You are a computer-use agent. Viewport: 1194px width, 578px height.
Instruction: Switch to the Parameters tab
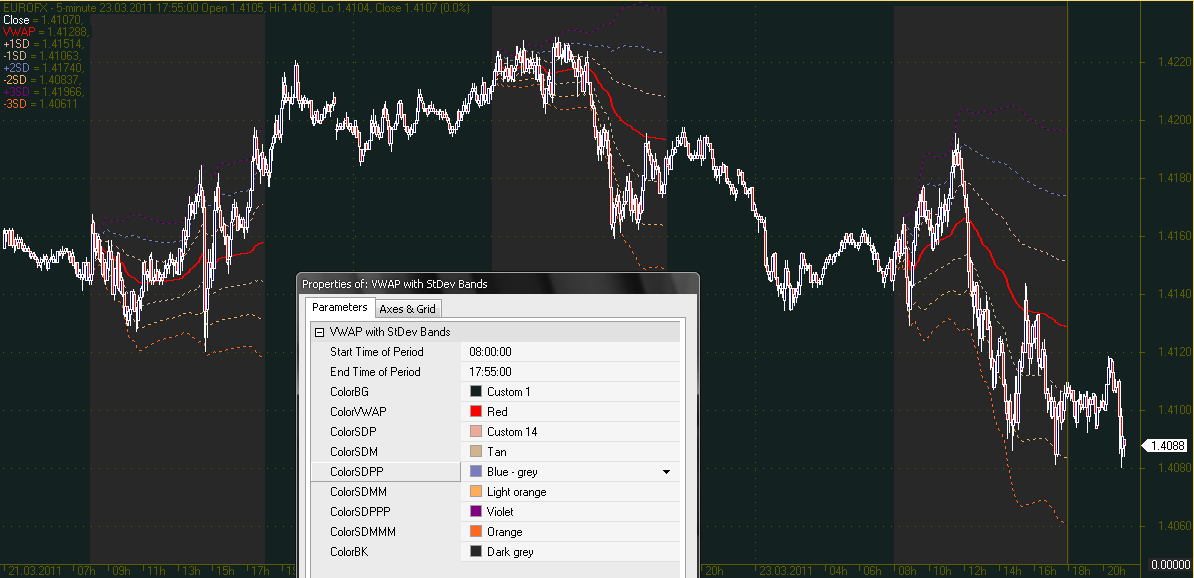[340, 307]
